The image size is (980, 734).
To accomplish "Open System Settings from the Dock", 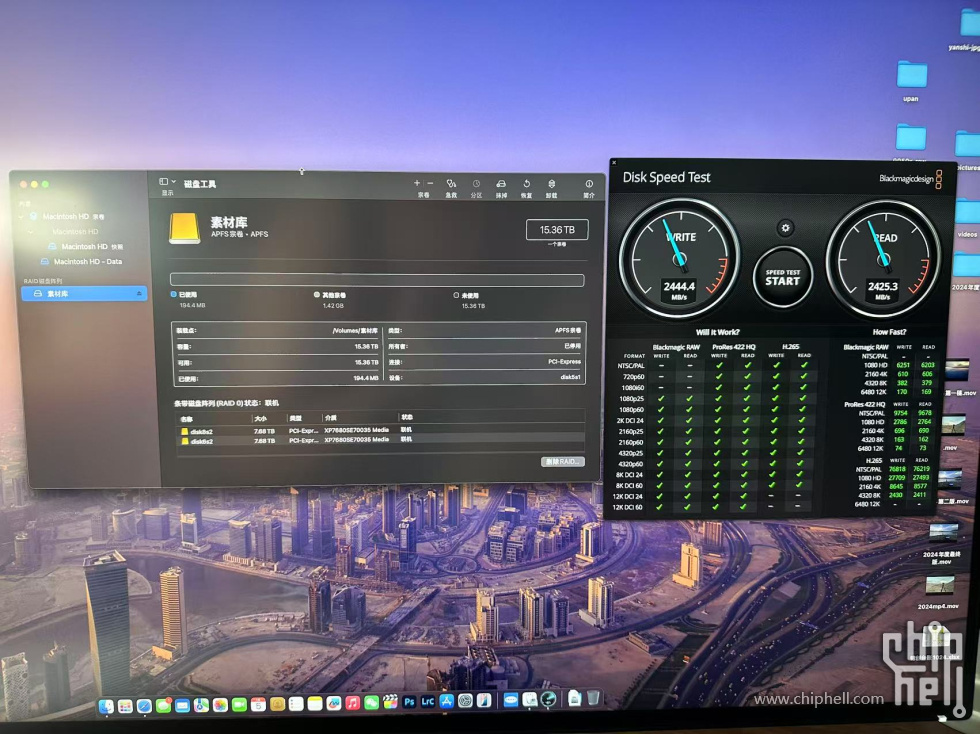I will click(x=466, y=701).
